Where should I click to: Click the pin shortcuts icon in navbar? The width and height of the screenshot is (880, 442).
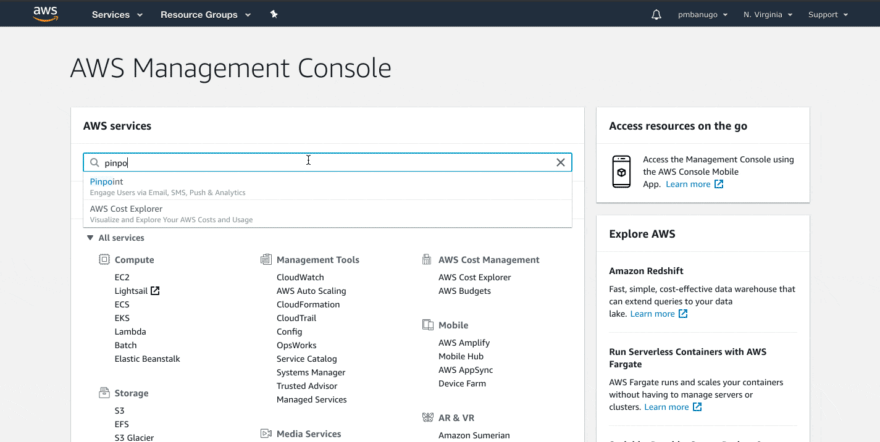point(274,15)
